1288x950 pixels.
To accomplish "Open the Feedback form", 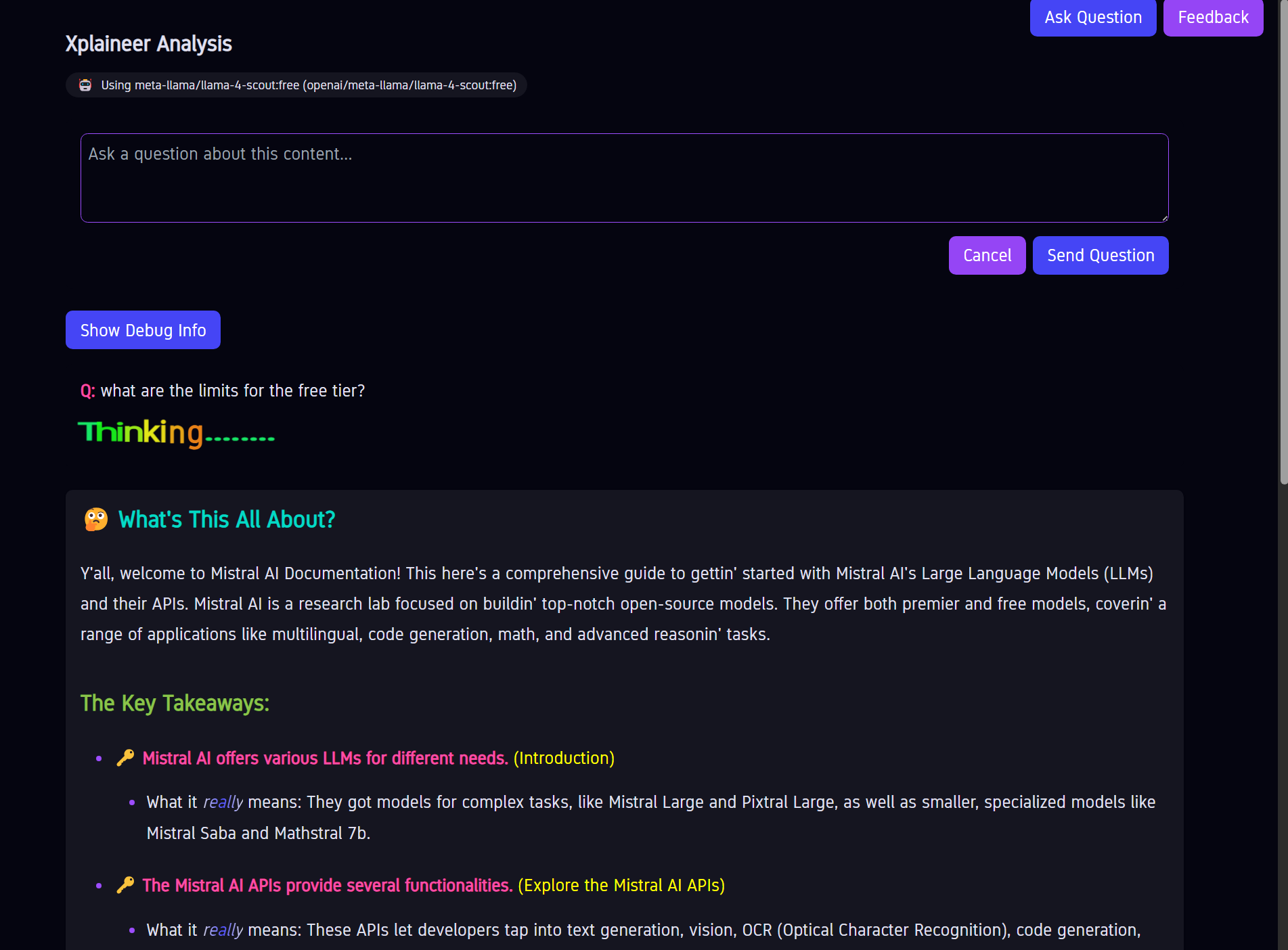I will (x=1213, y=18).
